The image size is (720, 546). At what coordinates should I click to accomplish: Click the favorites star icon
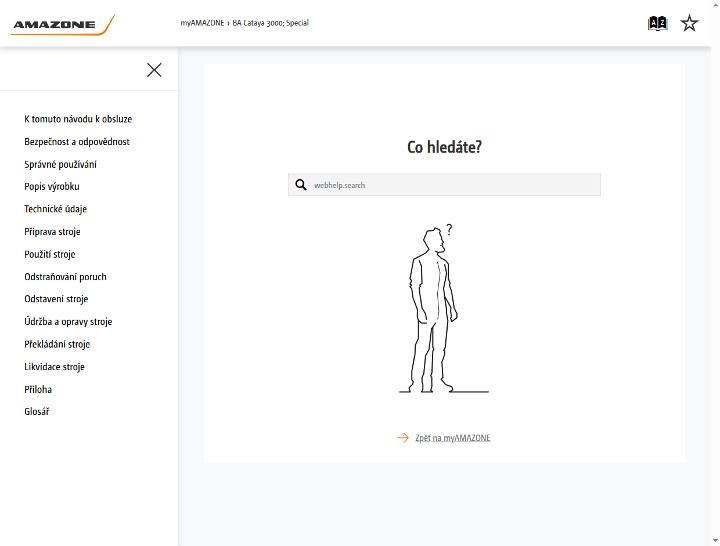[x=689, y=23]
